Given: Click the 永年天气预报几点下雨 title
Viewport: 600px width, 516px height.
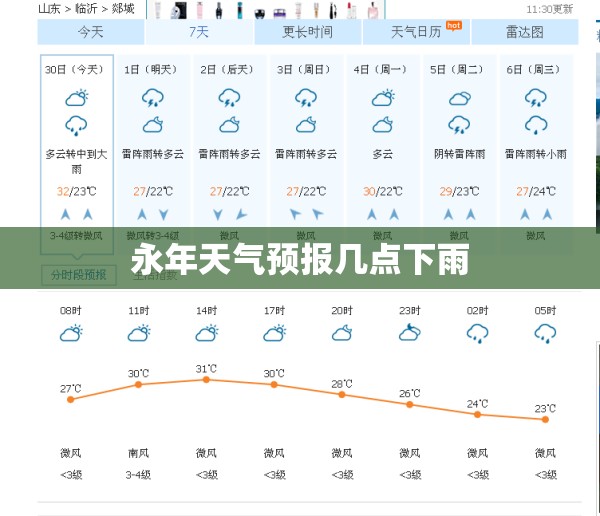Looking at the screenshot, I should pyautogui.click(x=300, y=260).
